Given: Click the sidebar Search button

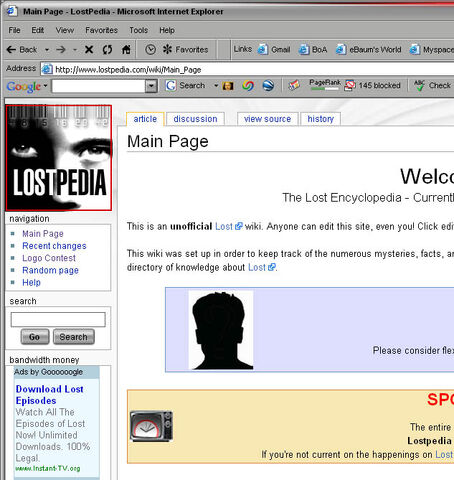Looking at the screenshot, I should point(74,337).
